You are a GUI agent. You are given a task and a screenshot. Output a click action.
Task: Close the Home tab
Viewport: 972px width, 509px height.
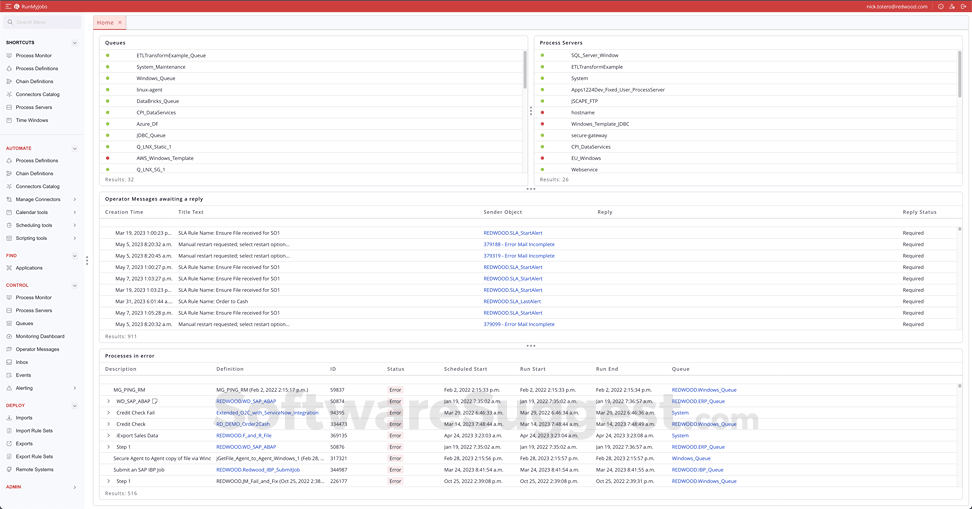(120, 22)
